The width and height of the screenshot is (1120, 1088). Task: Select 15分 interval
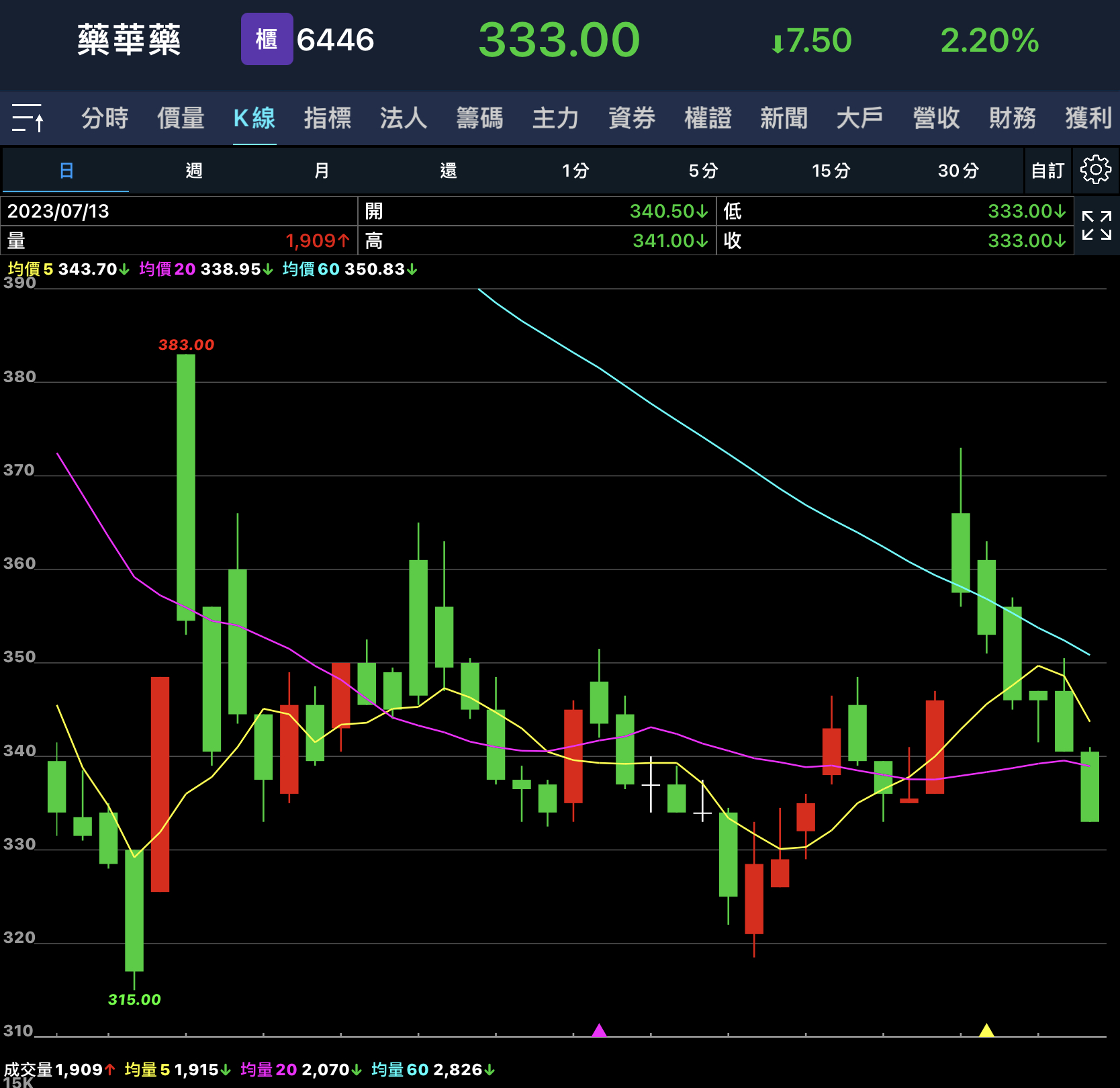(831, 171)
